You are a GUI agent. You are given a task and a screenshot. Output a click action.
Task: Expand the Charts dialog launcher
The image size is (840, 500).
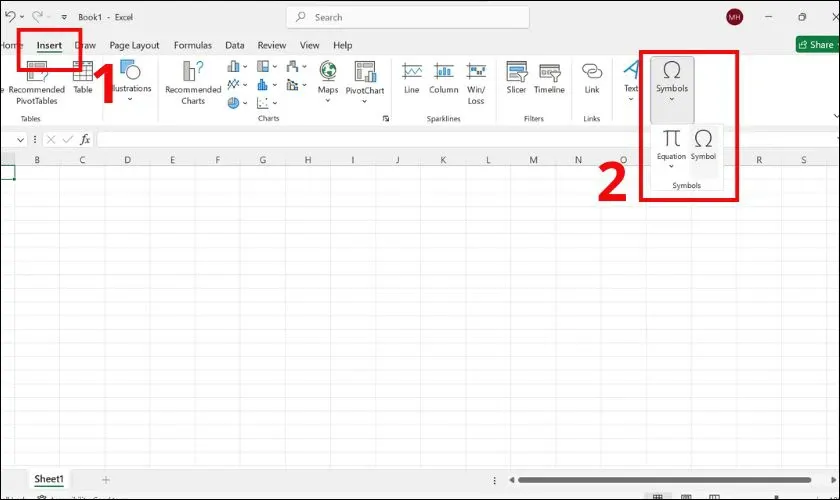click(385, 118)
